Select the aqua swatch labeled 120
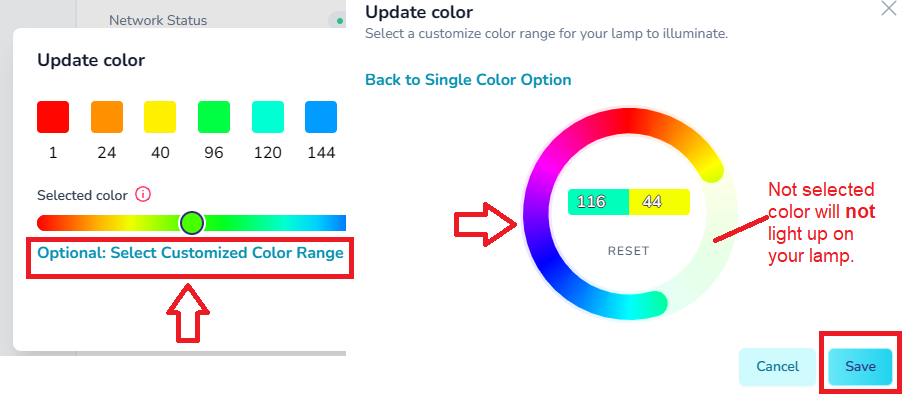Image resolution: width=907 pixels, height=397 pixels. coord(268,117)
